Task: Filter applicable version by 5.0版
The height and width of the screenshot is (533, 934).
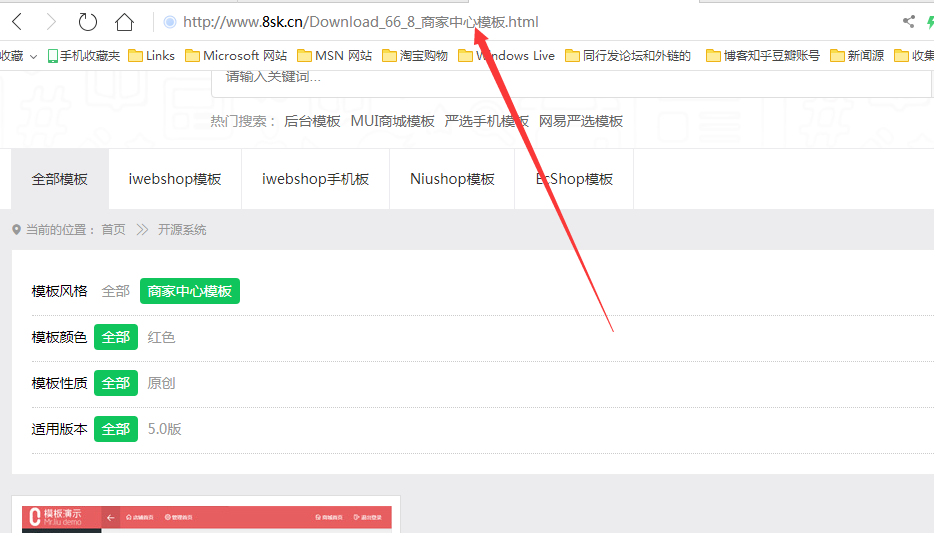Action: tap(164, 429)
